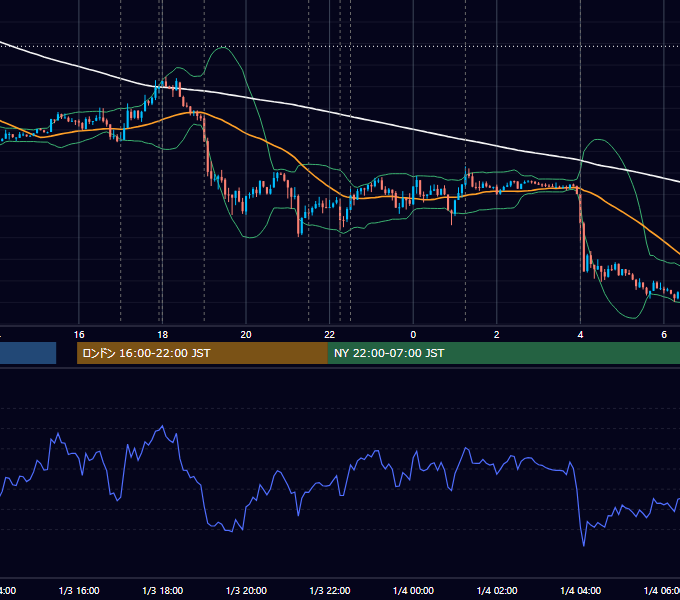Click the "2" hour label on upper time axis
Screen dimensions: 680x600
point(497,335)
